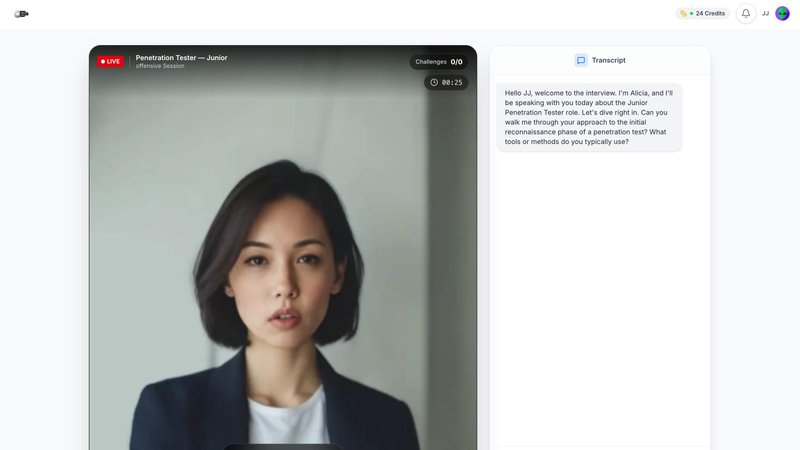This screenshot has height=450, width=800.
Task: Click the Challenges 0/0 counter
Action: pos(439,62)
